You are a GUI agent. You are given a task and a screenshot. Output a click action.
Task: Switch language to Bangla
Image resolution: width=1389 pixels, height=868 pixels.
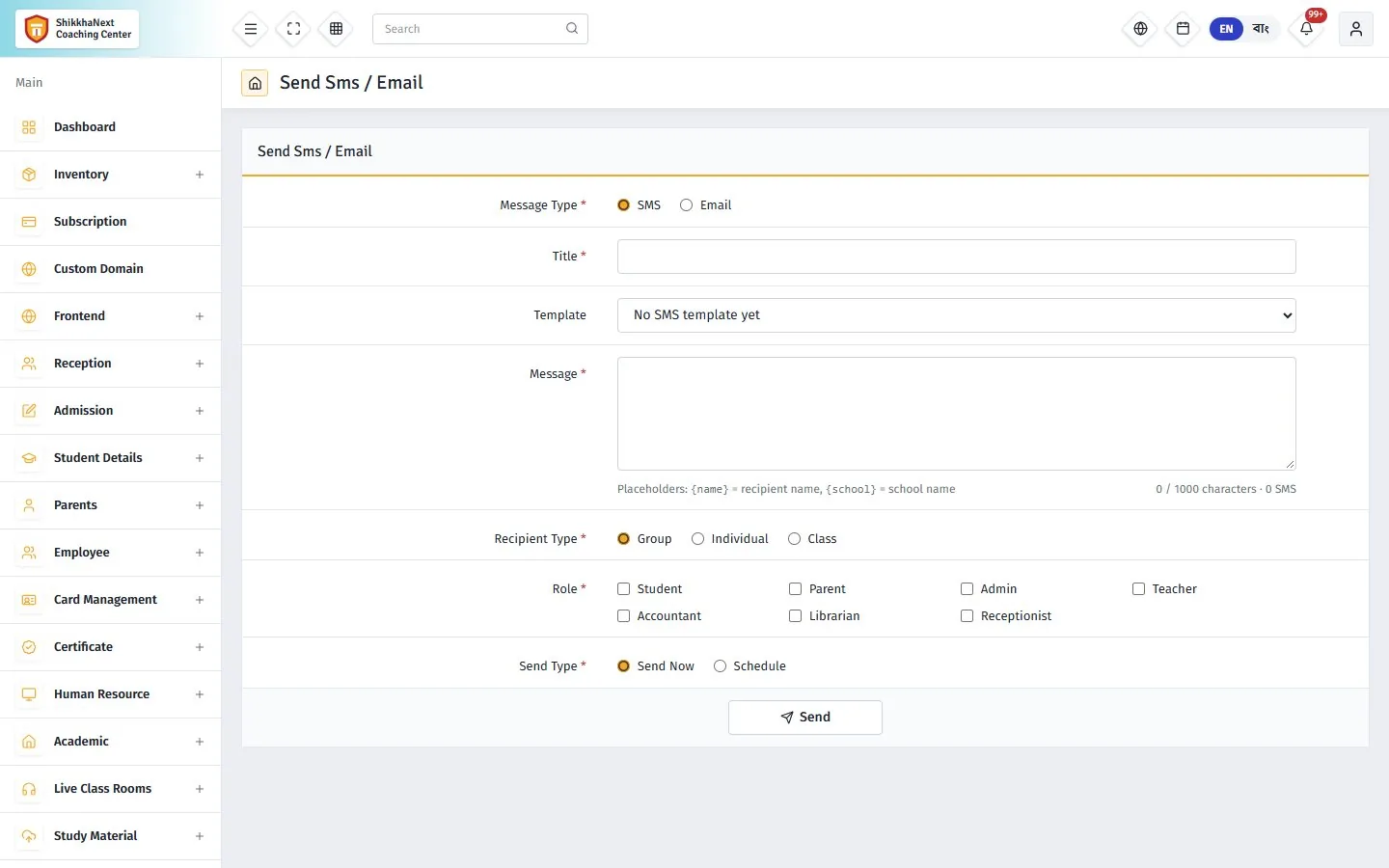(x=1261, y=29)
